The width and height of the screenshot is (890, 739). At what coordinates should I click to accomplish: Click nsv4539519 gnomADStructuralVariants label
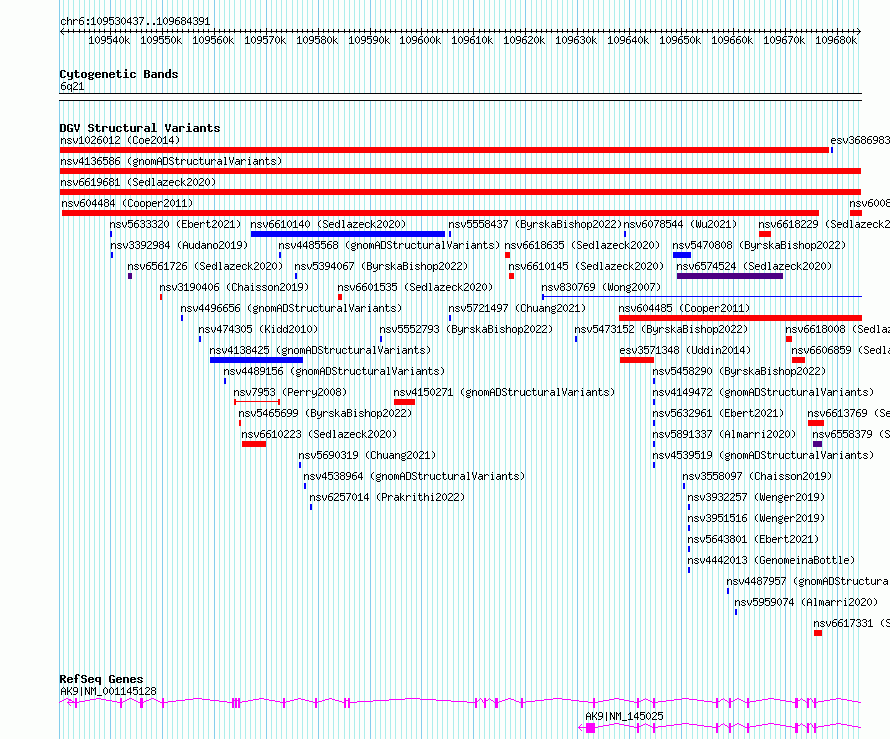[763, 455]
